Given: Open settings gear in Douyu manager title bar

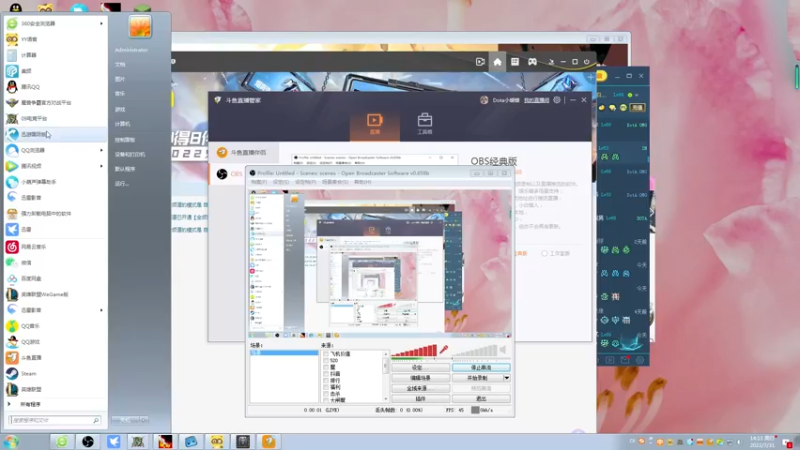Looking at the screenshot, I should point(557,100).
